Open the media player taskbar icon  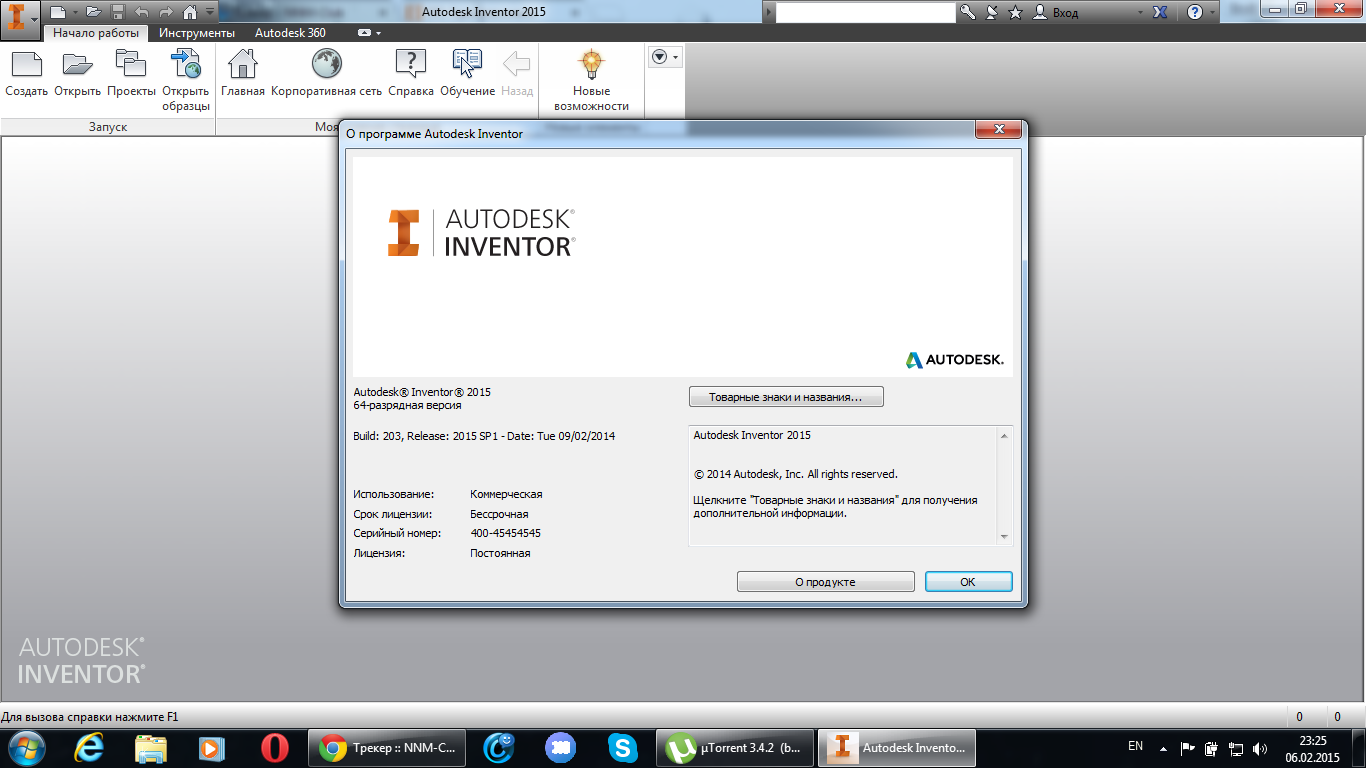tap(211, 747)
